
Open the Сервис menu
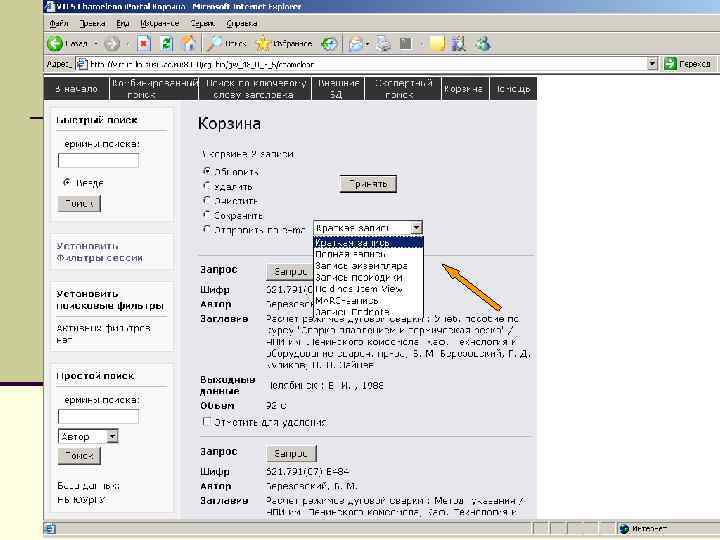pos(202,23)
